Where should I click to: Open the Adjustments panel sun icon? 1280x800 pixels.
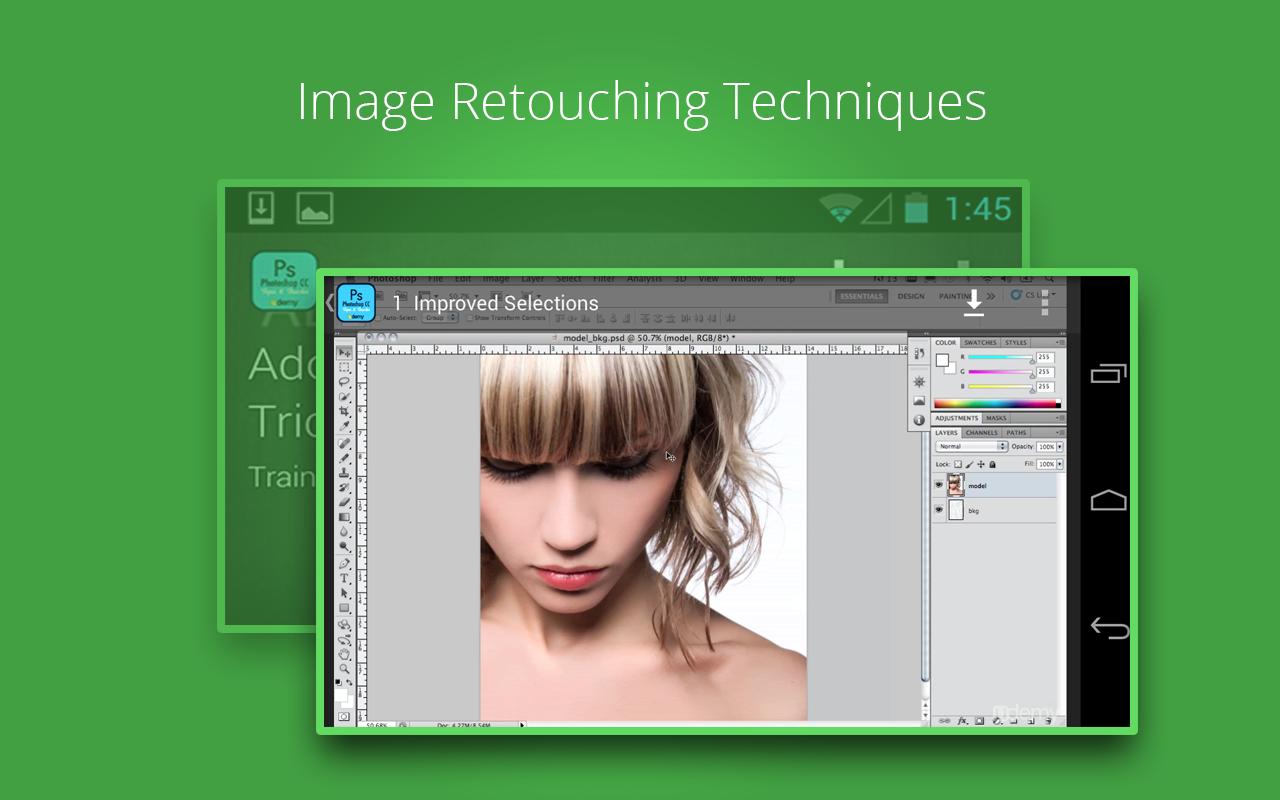click(917, 381)
